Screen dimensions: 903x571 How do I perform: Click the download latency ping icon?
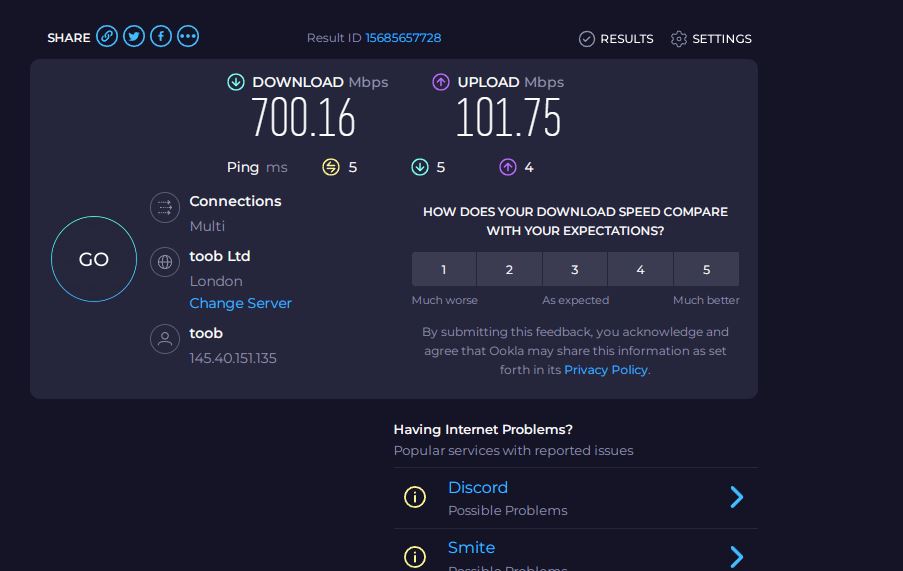coord(420,168)
